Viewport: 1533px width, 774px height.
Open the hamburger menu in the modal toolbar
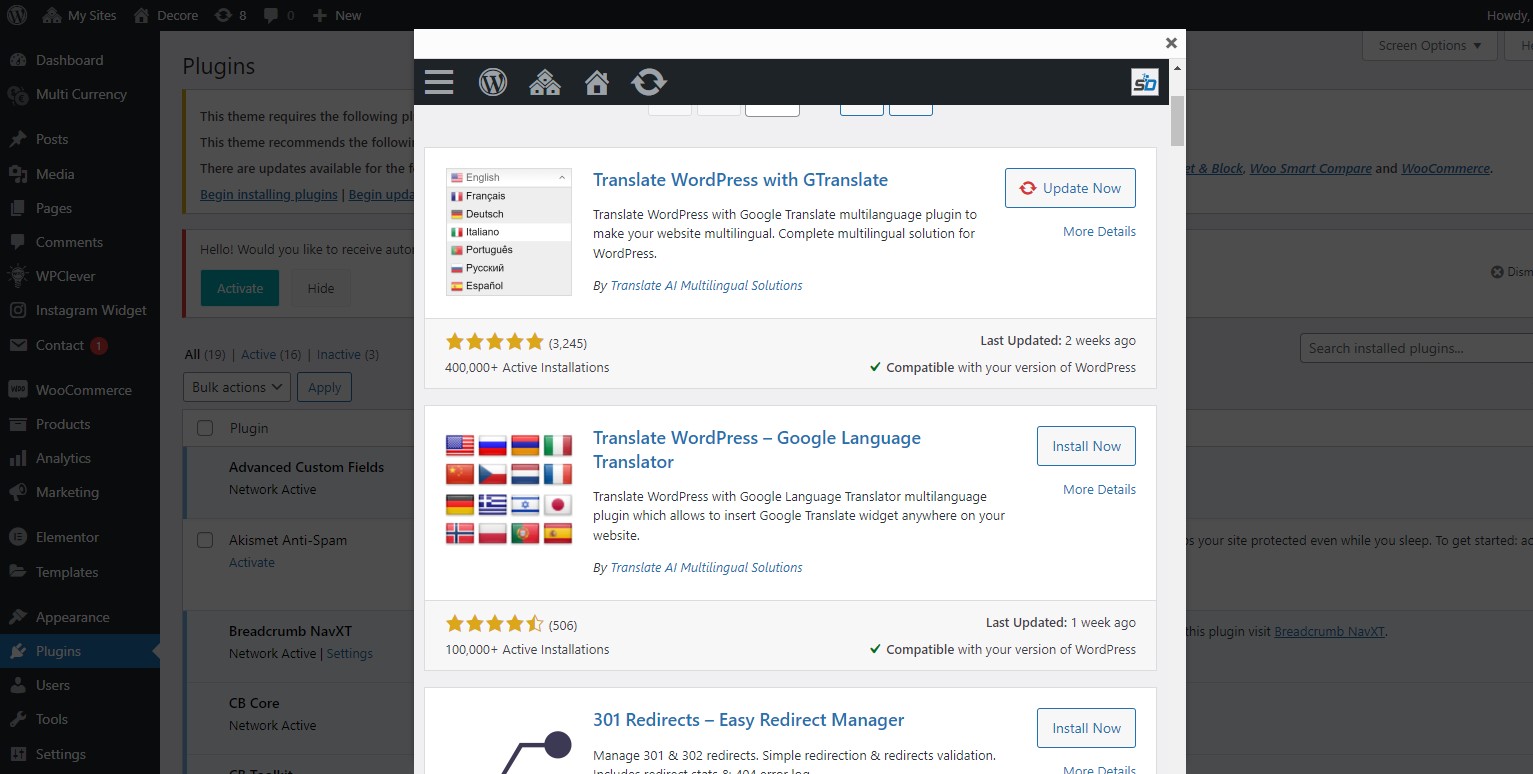(x=439, y=82)
